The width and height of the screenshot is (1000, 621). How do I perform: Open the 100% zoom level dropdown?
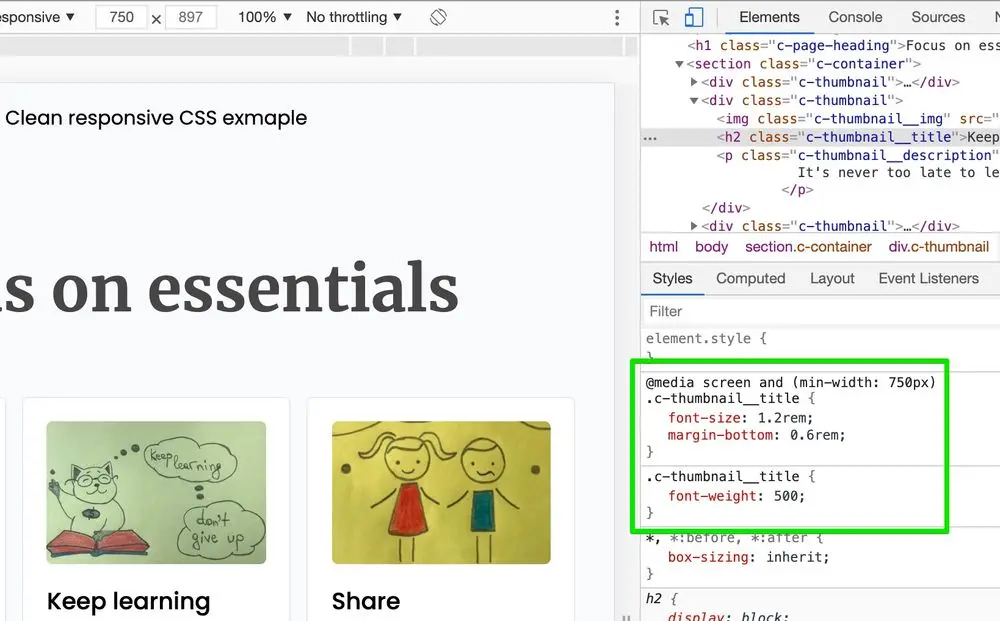(263, 17)
